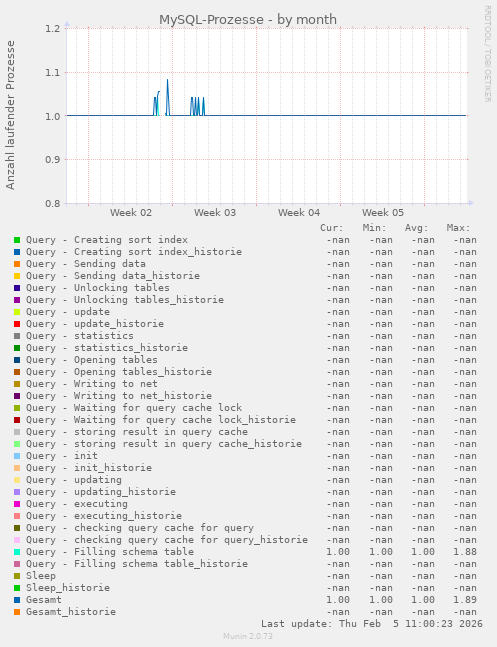The height and width of the screenshot is (647, 497).
Task: Click the blue swatch for Creating sort index_historie
Action: pyautogui.click(x=17, y=252)
